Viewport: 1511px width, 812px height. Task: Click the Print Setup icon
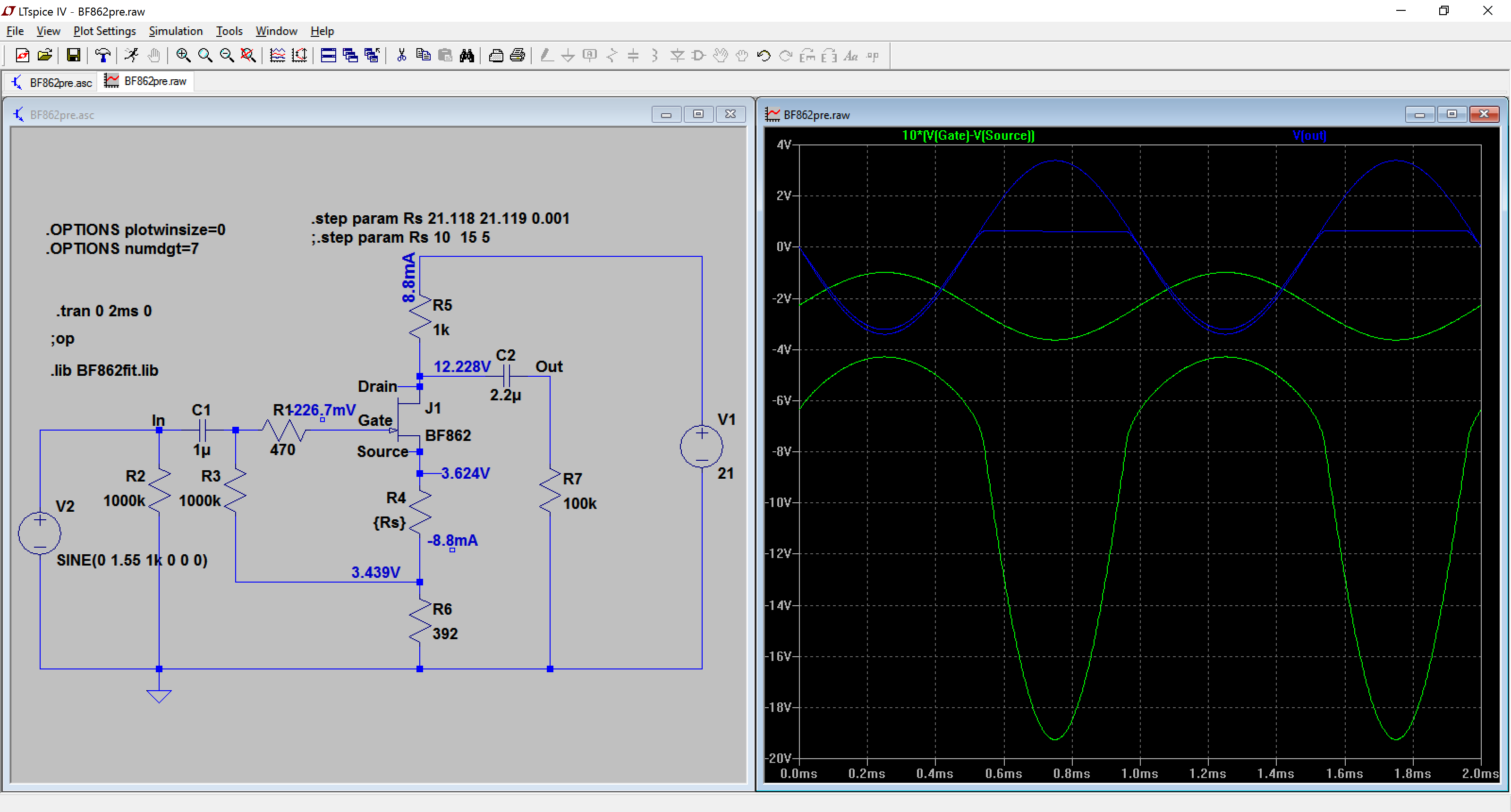click(x=496, y=56)
